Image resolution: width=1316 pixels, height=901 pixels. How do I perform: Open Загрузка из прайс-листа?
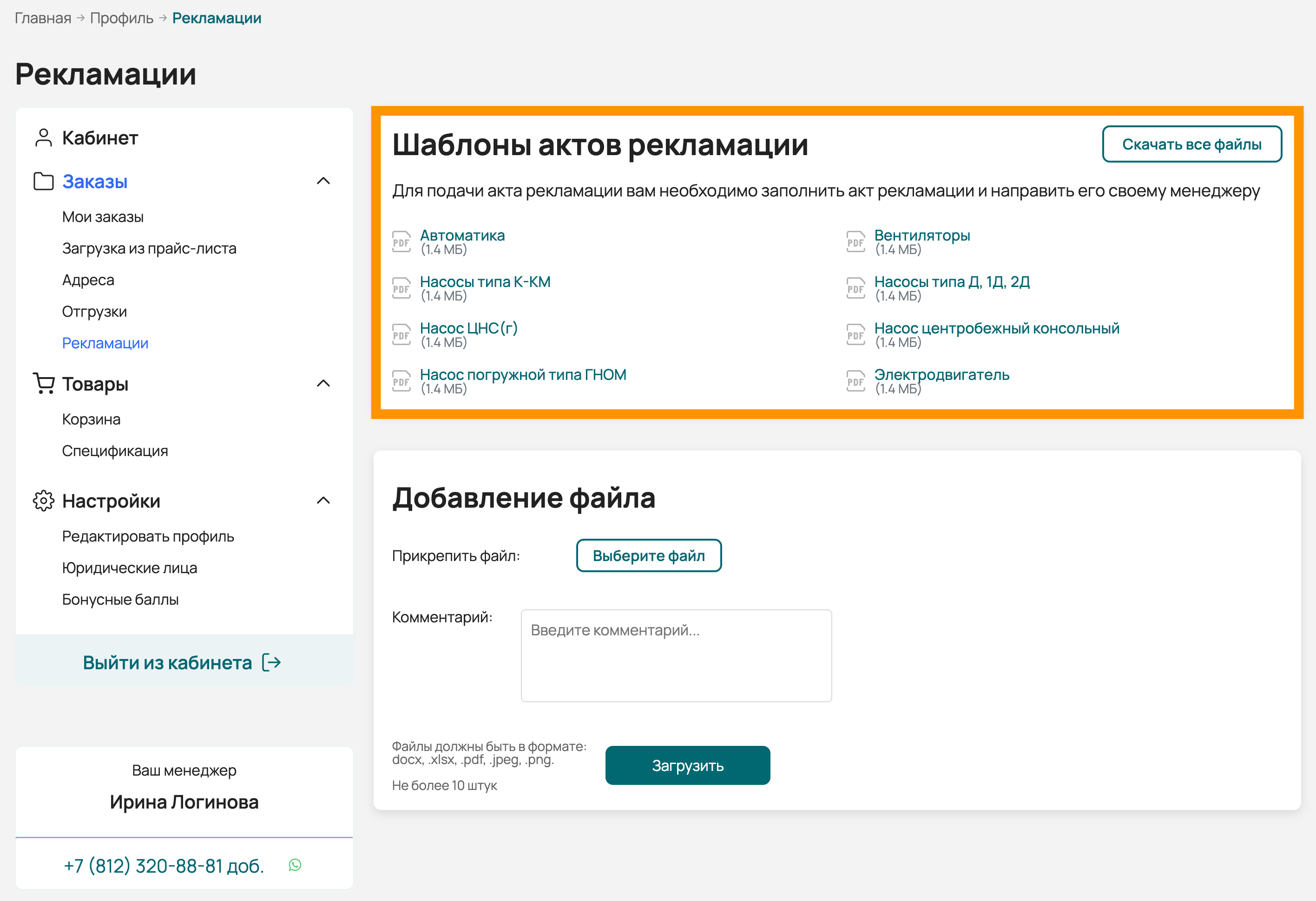click(x=150, y=248)
